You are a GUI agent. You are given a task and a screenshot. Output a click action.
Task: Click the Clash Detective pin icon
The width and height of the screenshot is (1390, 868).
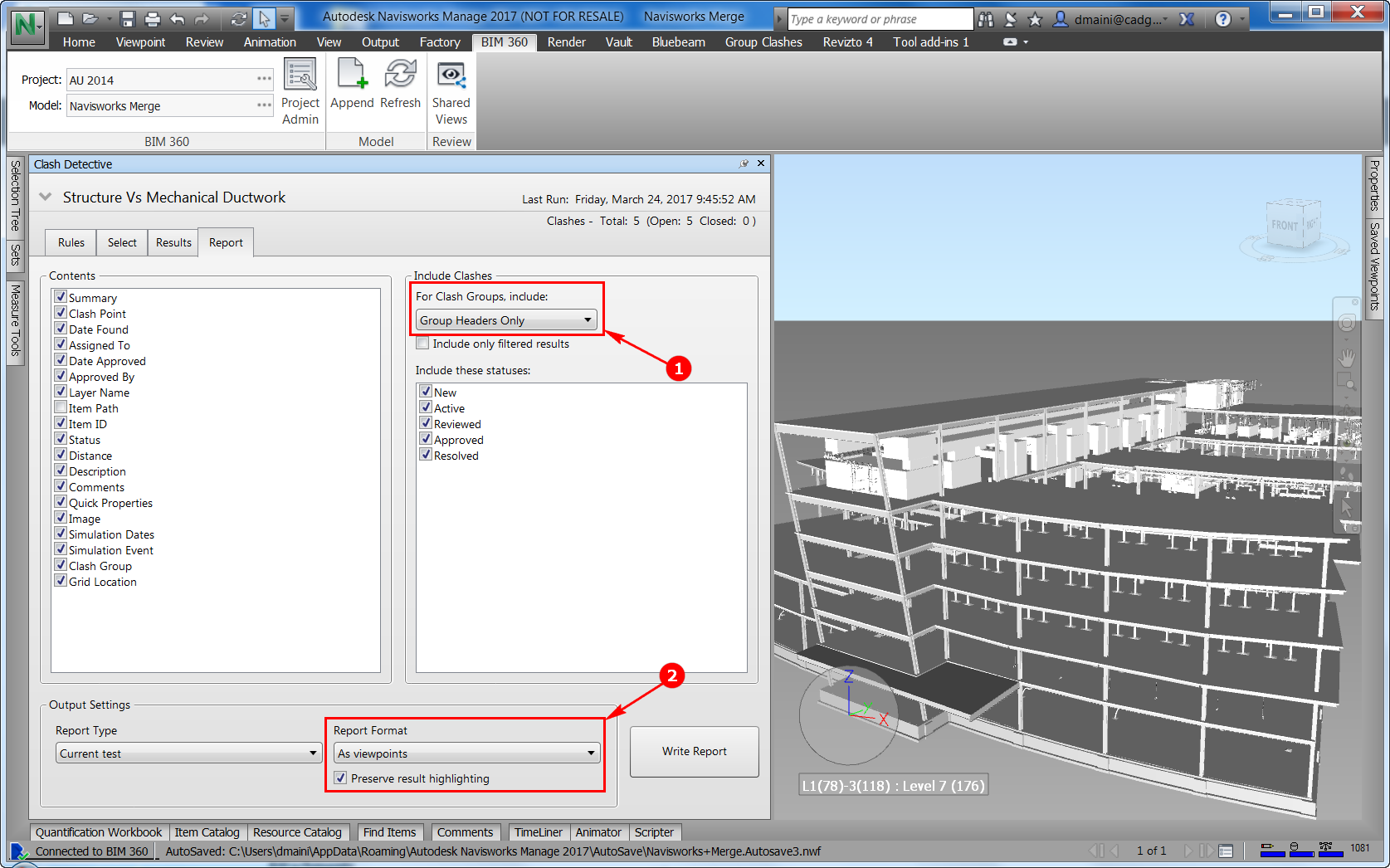pos(744,164)
